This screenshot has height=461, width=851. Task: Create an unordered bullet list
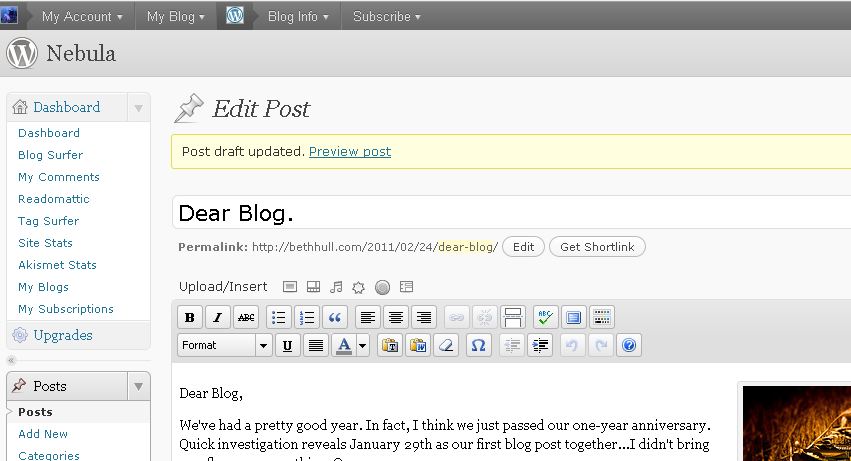[x=279, y=318]
